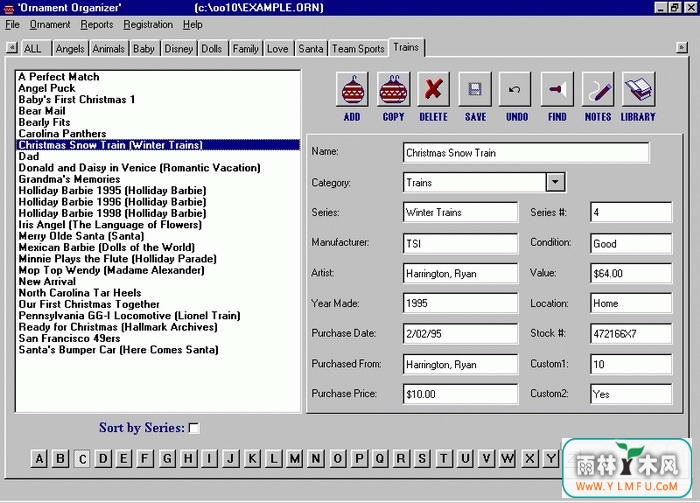Click the Purchase Price field showing $10.00
Viewport: 700px width, 503px height.
click(460, 394)
